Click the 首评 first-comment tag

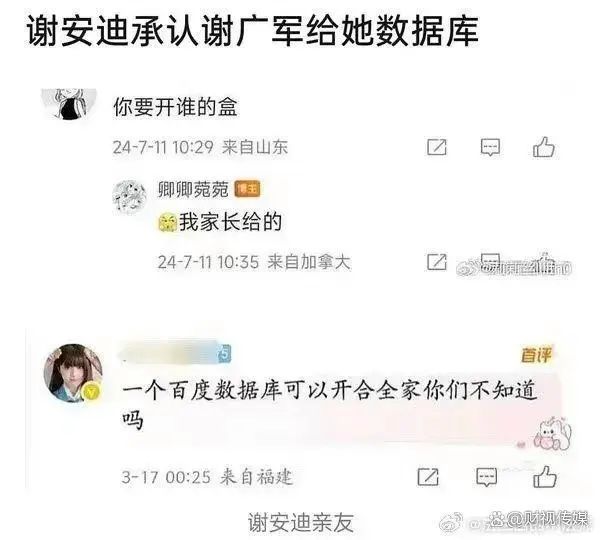(x=536, y=355)
